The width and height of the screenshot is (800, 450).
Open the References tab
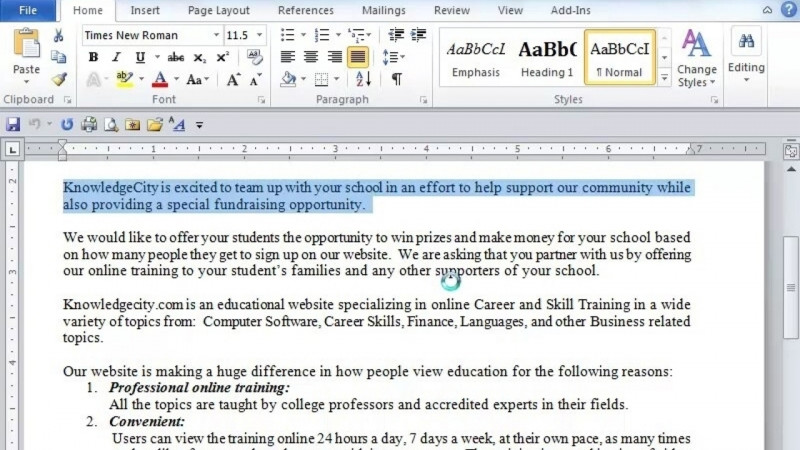click(x=306, y=10)
